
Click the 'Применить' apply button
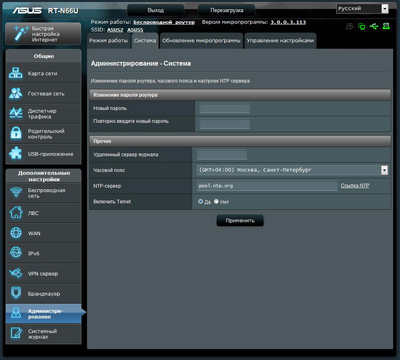point(240,220)
